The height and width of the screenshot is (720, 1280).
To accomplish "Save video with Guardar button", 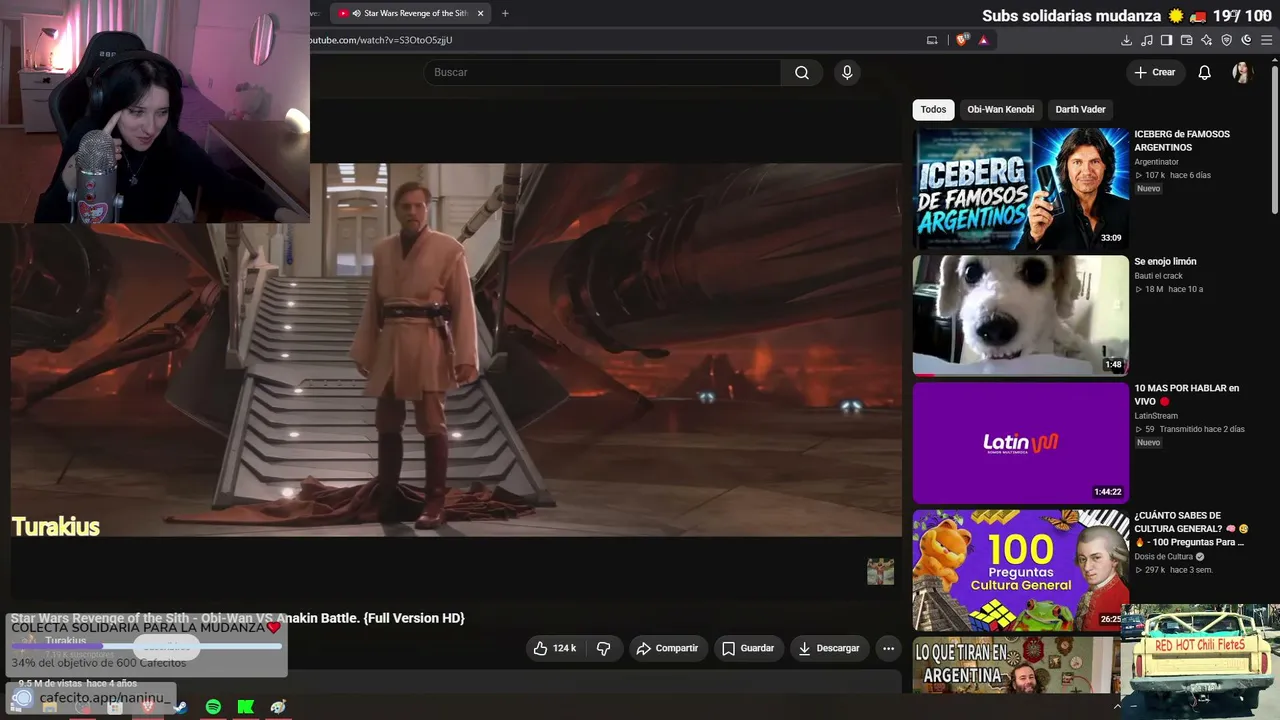I will 748,648.
